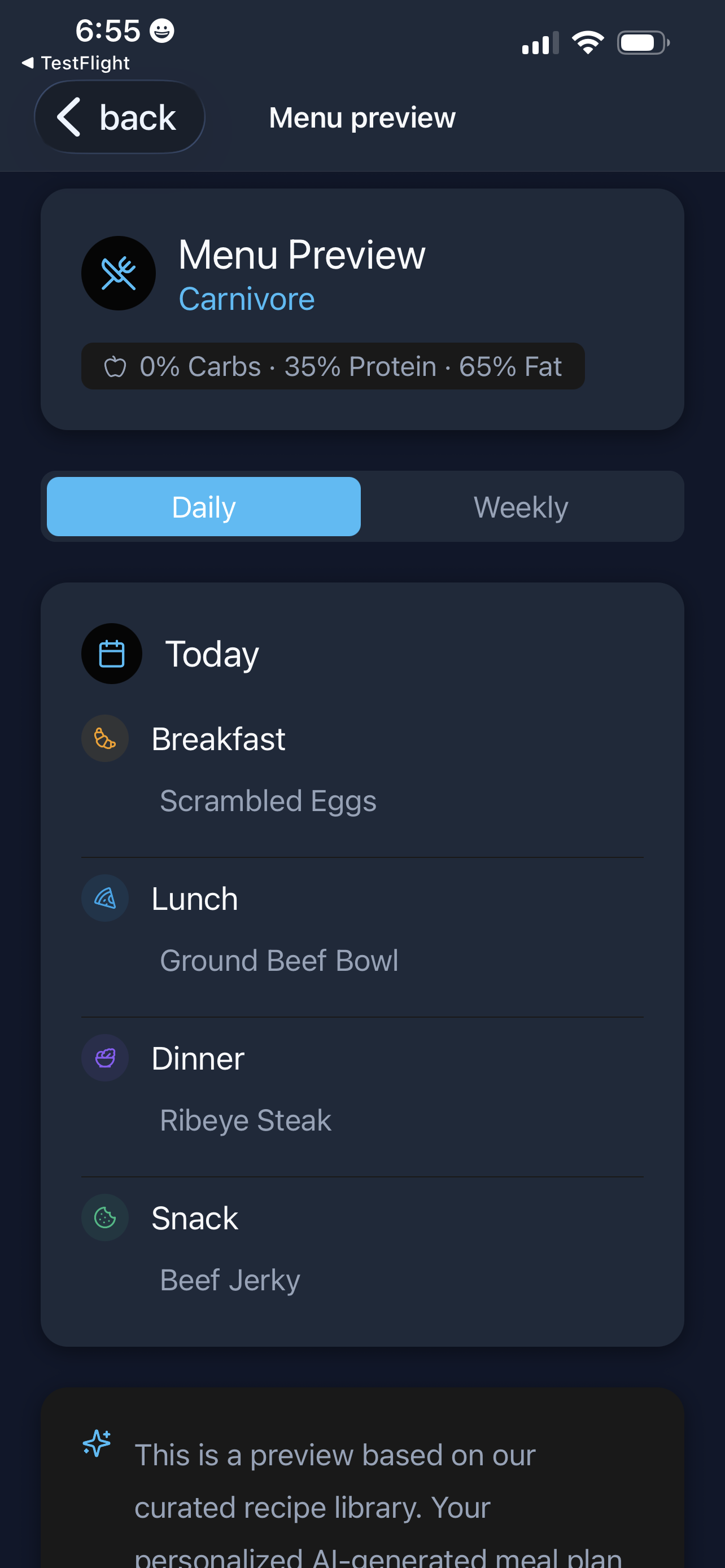Go back using the back button
725x1568 pixels.
[x=119, y=117]
